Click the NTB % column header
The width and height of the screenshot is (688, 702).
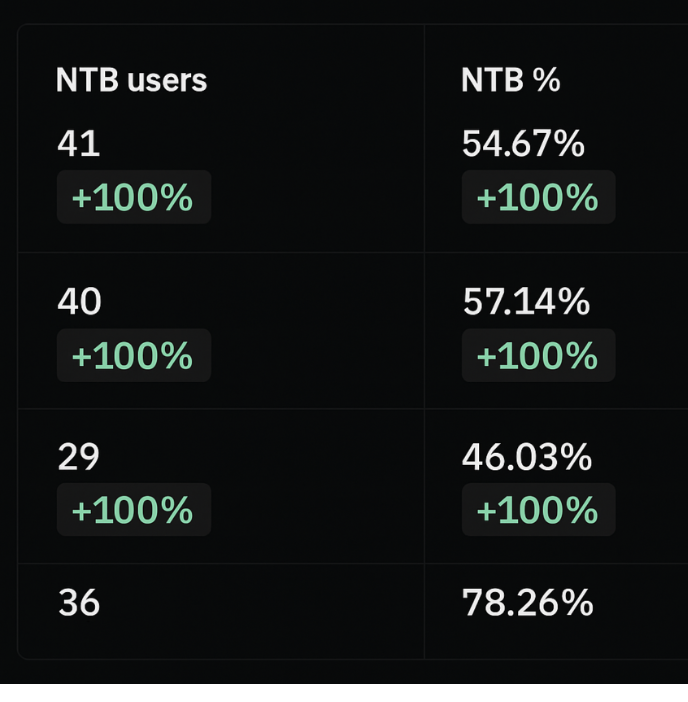511,81
